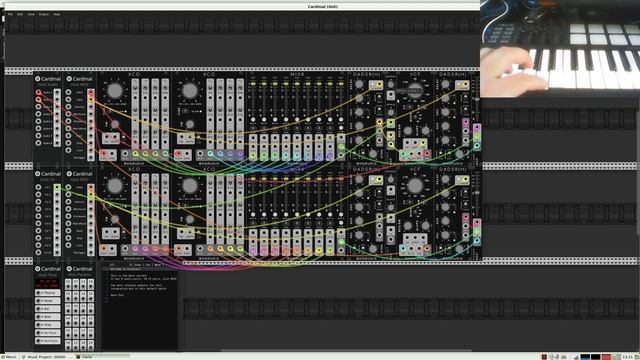Click green output jack on bottom Host CV
The height and width of the screenshot is (360, 640).
tap(57, 187)
